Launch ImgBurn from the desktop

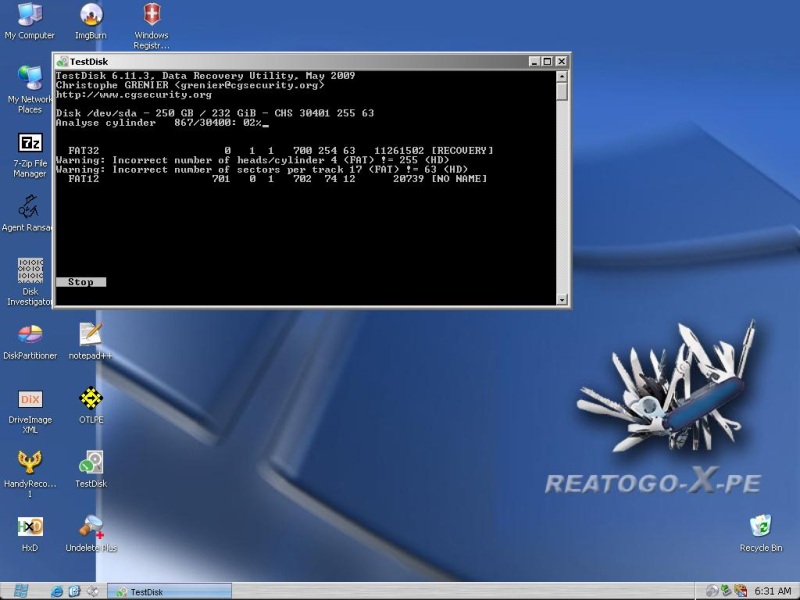pos(91,21)
